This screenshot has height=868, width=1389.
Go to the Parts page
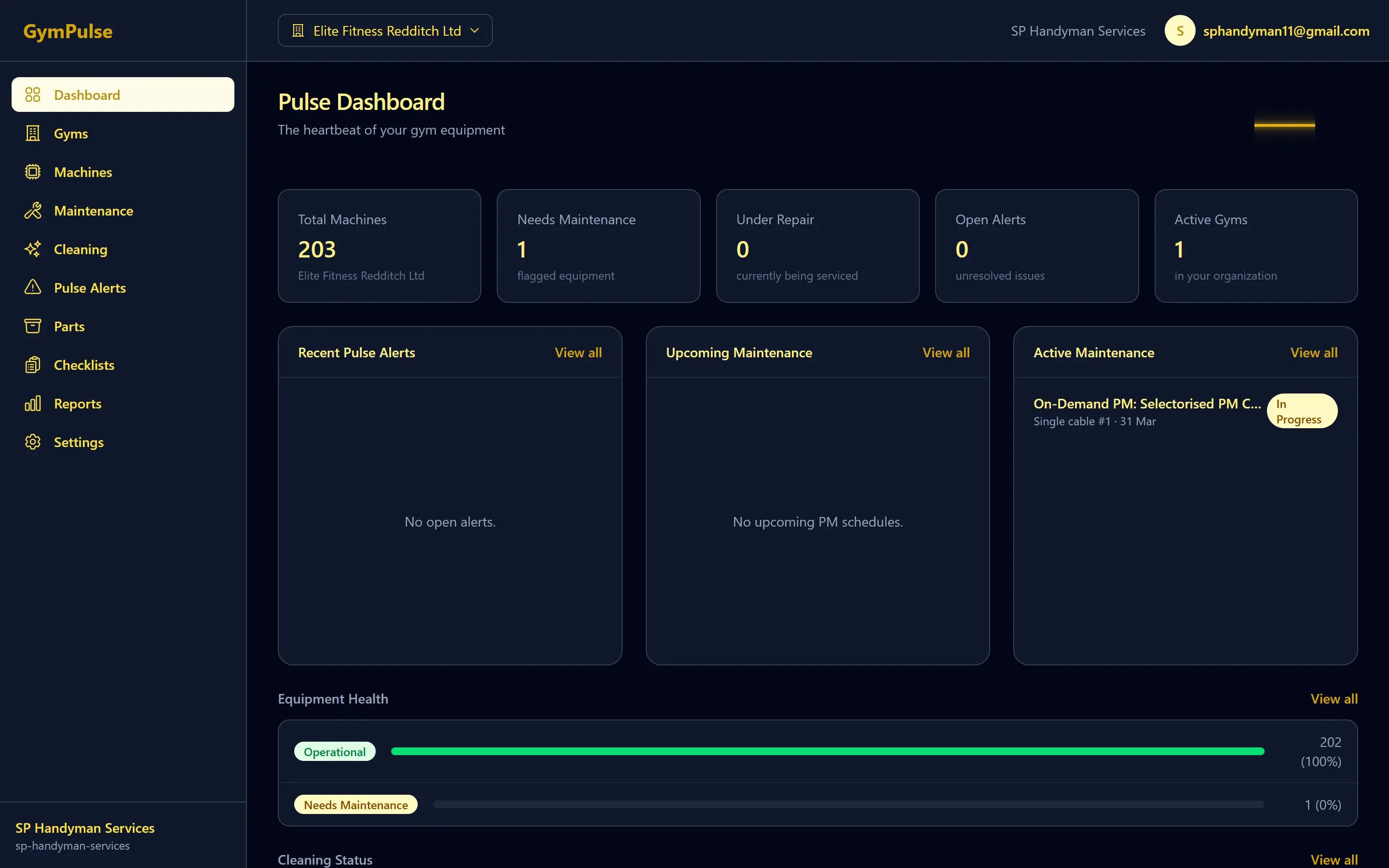tap(123, 326)
